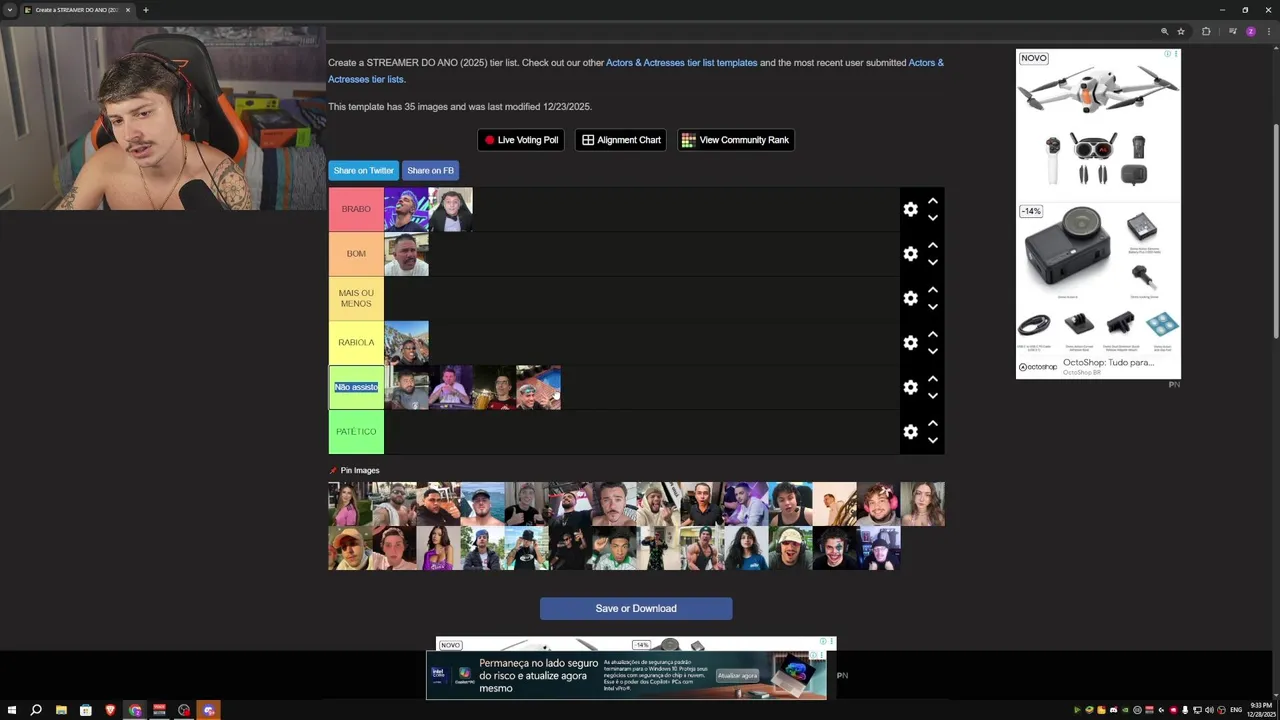
Task: Move MAIS OU MENOS row up
Action: click(932, 289)
